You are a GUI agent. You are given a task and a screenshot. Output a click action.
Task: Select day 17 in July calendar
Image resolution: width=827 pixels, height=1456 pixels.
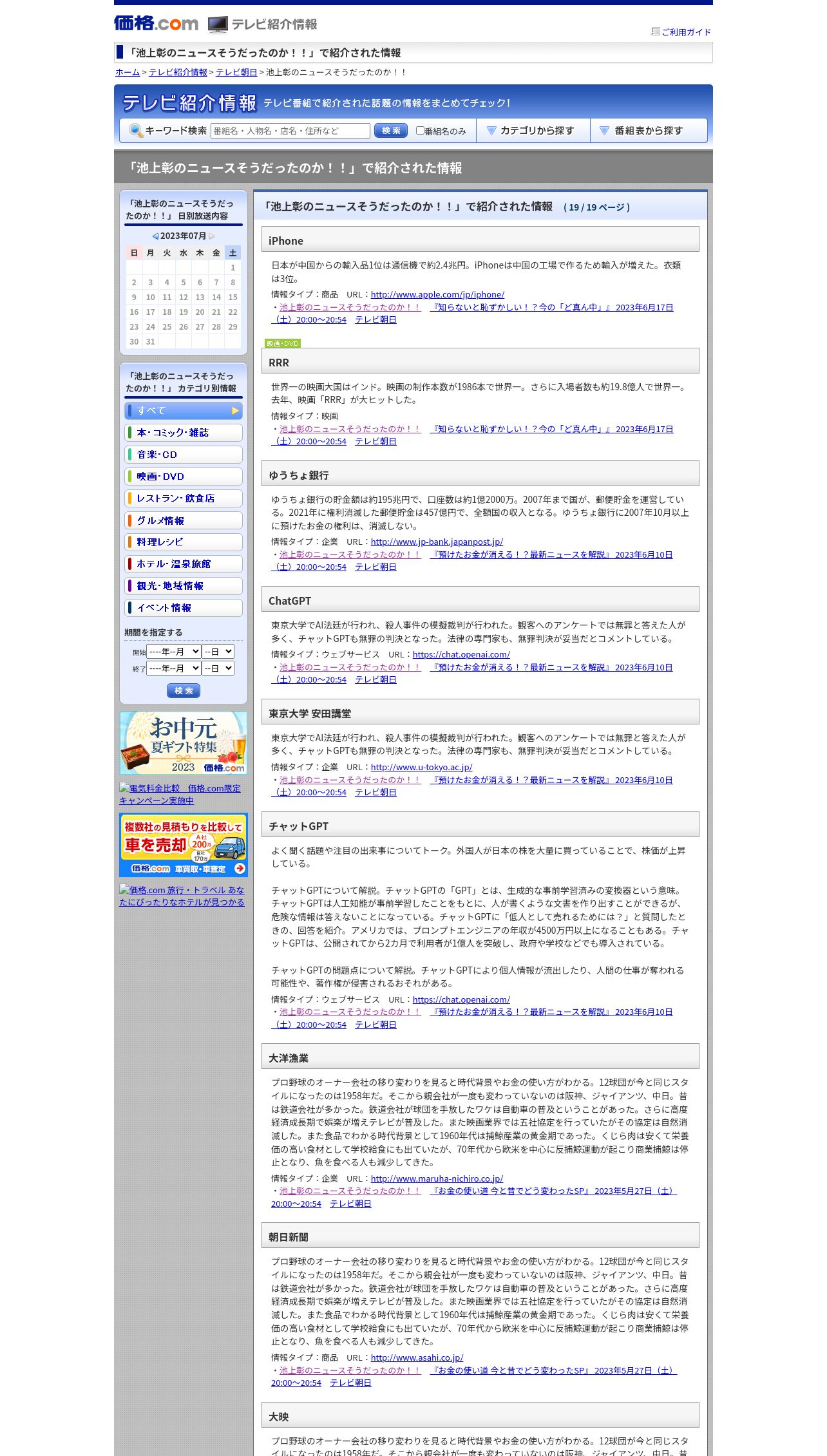150,312
